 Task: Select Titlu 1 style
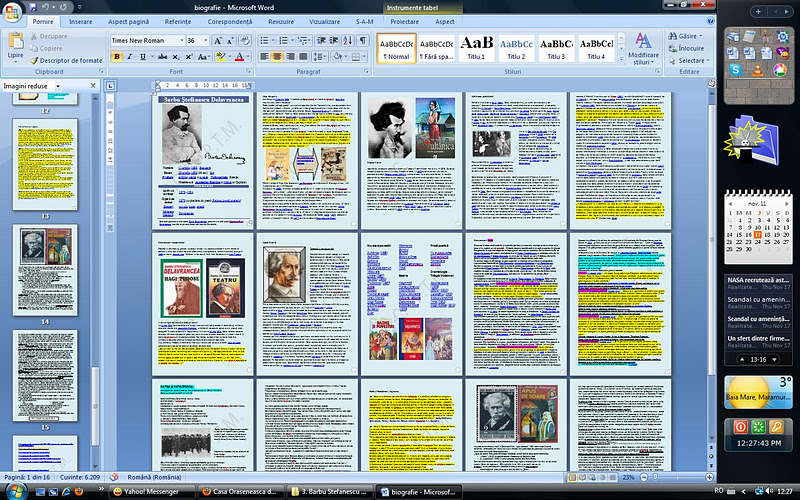click(x=477, y=48)
